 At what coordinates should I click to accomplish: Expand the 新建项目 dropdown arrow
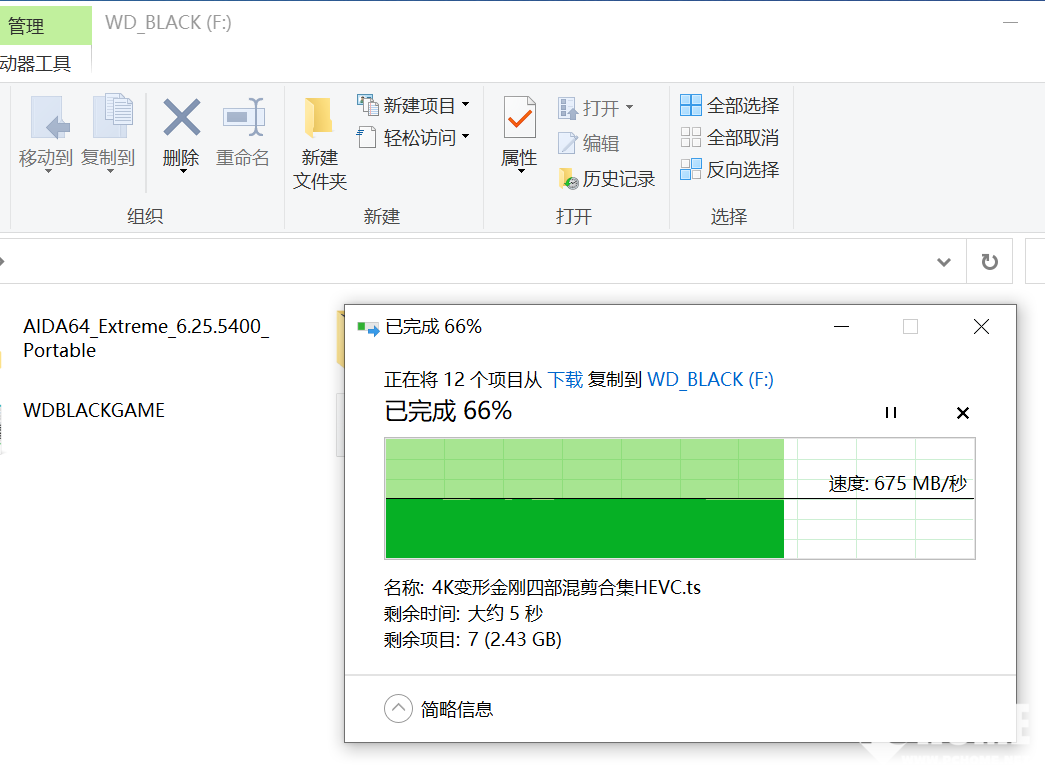coord(465,105)
